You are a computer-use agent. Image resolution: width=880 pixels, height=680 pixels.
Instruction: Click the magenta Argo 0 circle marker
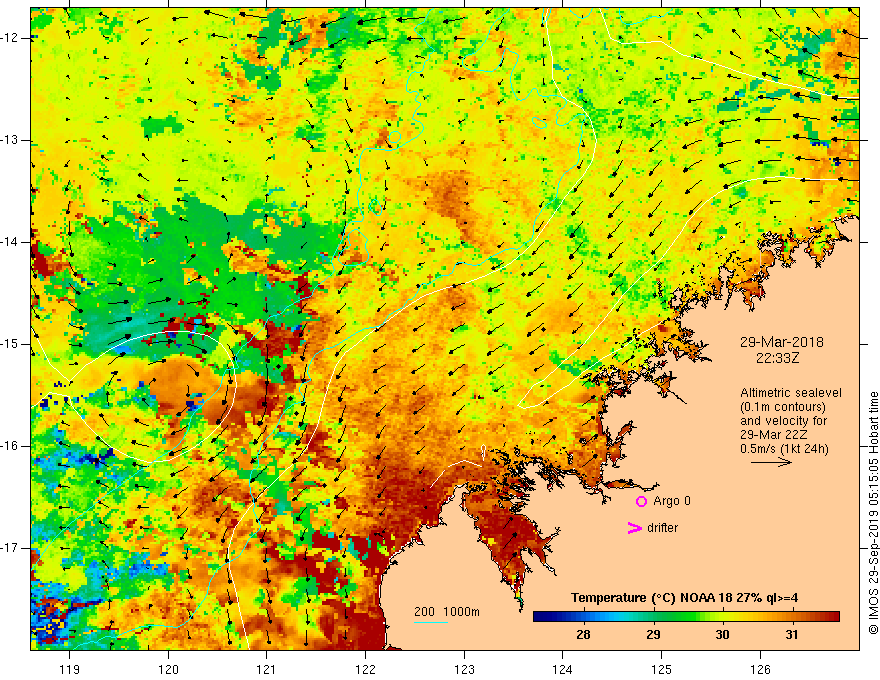coord(641,502)
